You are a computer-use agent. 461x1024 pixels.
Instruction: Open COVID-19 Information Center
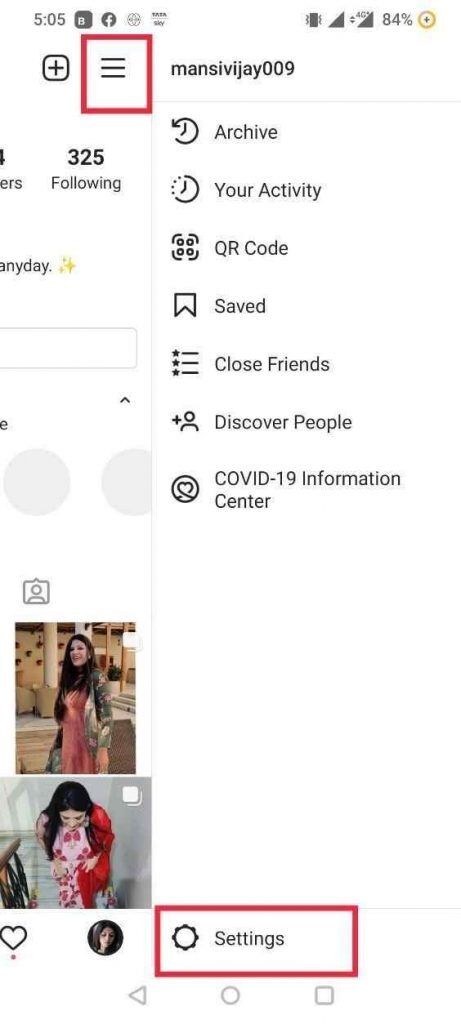pyautogui.click(x=307, y=490)
